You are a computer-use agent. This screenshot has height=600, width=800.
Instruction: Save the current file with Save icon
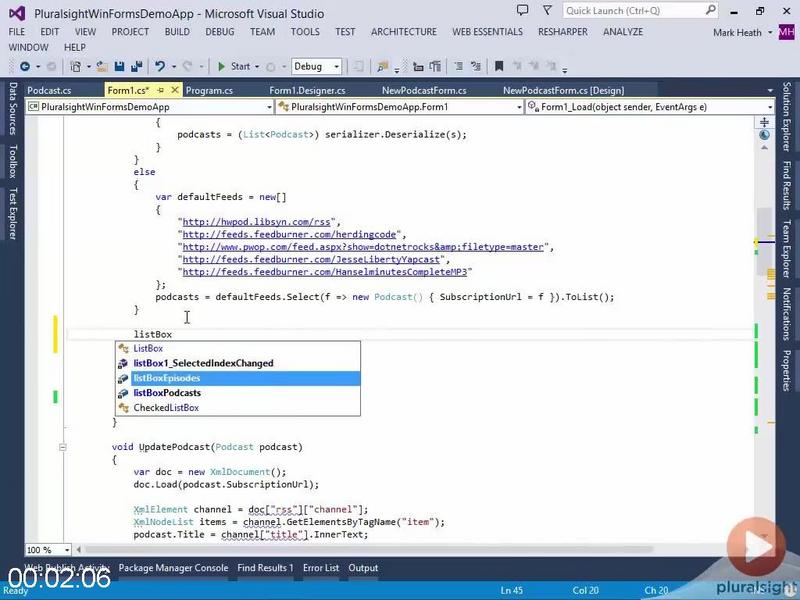tap(119, 66)
